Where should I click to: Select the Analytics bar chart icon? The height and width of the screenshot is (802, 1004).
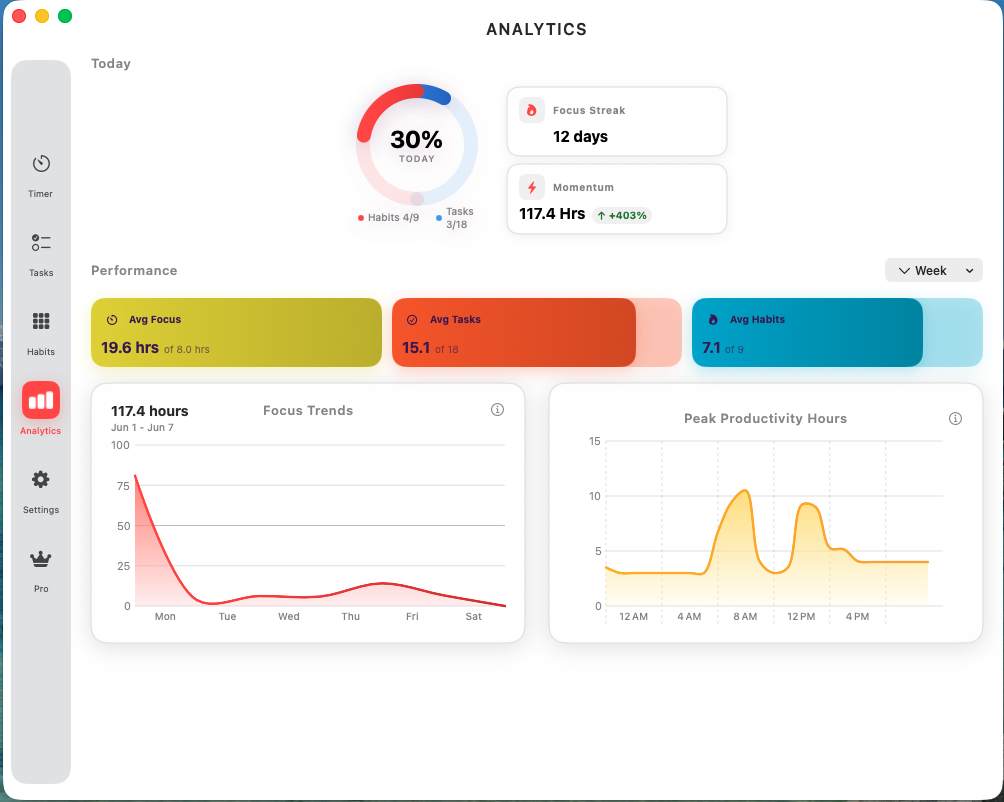41,400
